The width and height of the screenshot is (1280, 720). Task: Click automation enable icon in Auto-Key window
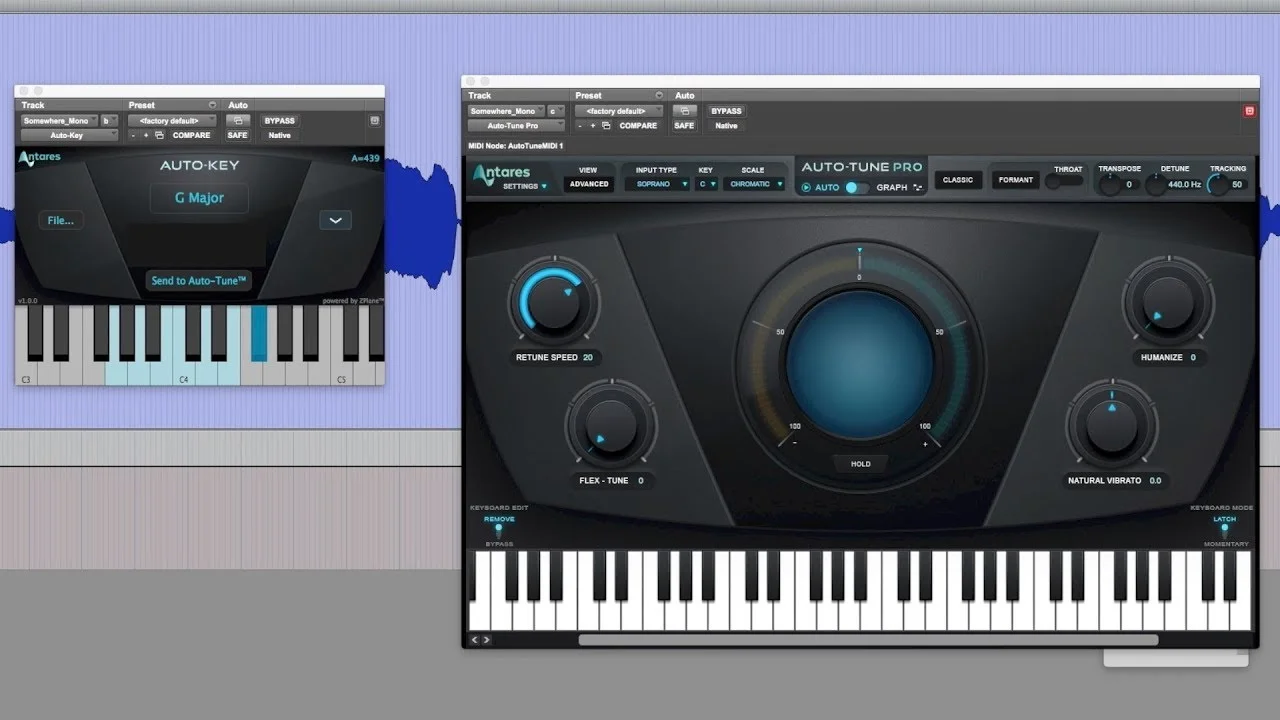pyautogui.click(x=238, y=121)
